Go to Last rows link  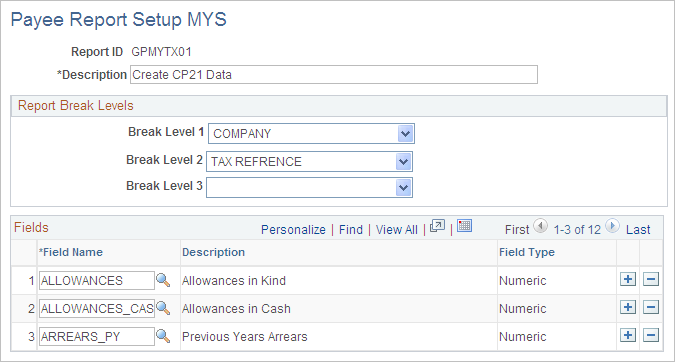click(x=638, y=230)
